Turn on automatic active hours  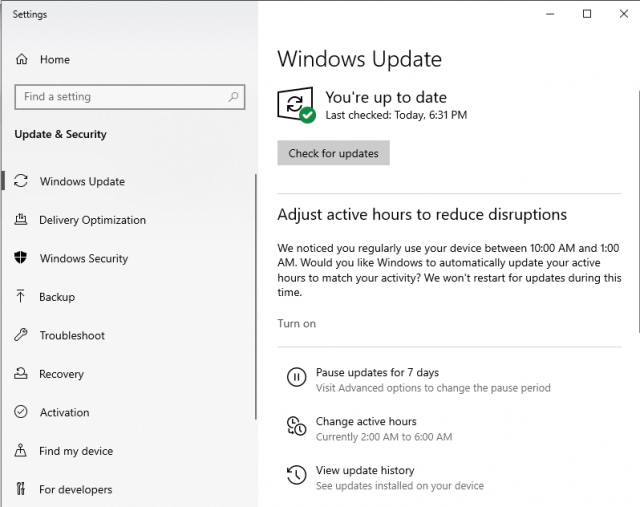click(x=296, y=324)
